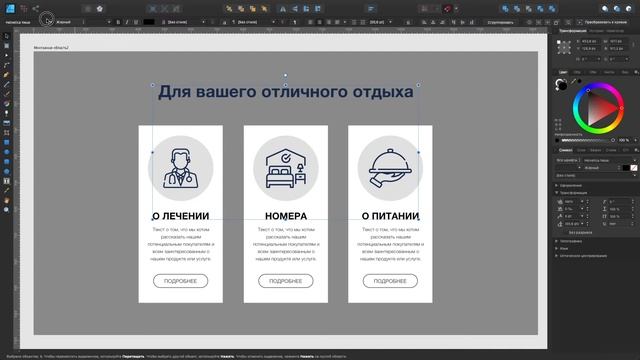Toggle Bold in the context toolbar

[x=118, y=22]
